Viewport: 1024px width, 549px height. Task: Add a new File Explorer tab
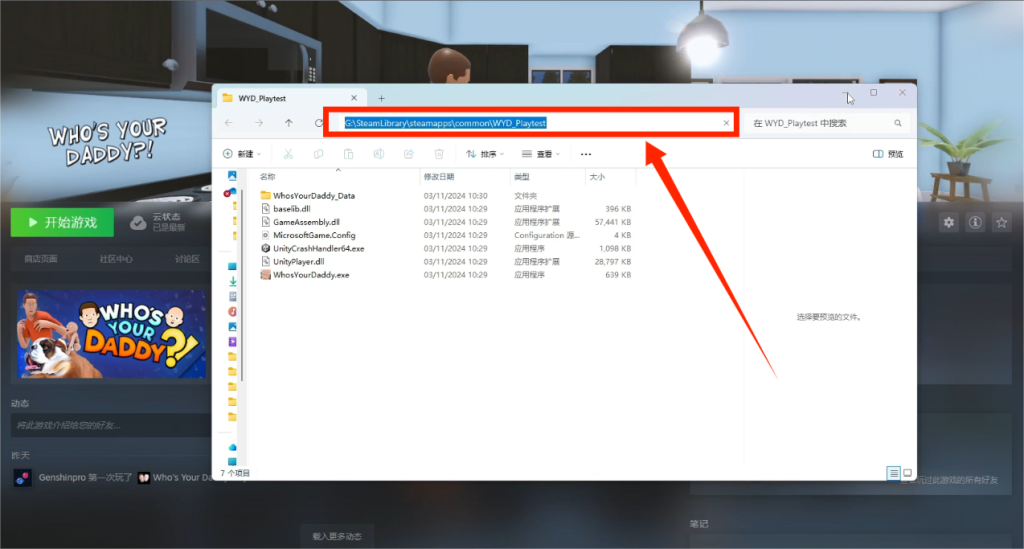click(x=381, y=98)
